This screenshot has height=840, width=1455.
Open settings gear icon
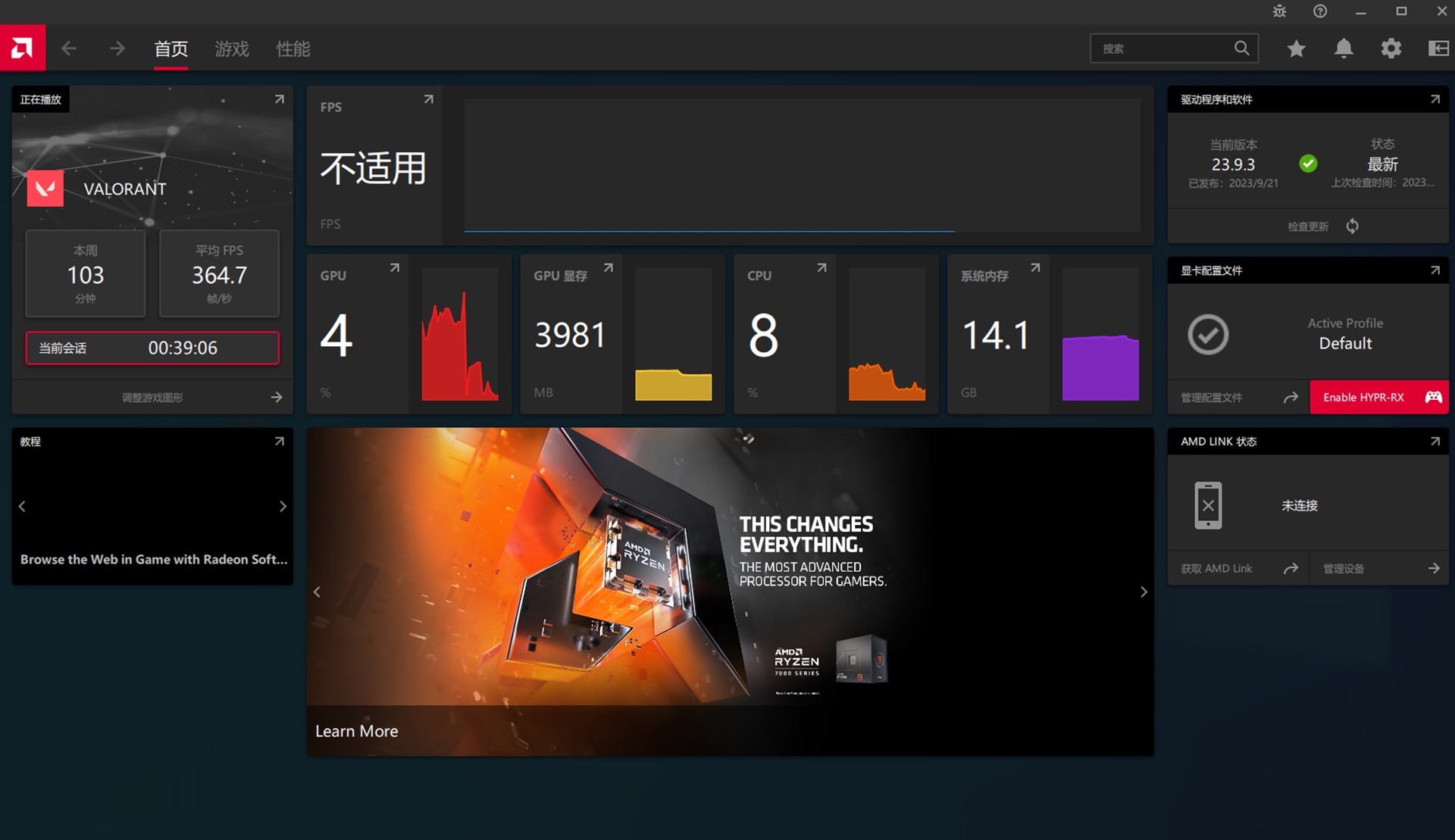click(1391, 48)
